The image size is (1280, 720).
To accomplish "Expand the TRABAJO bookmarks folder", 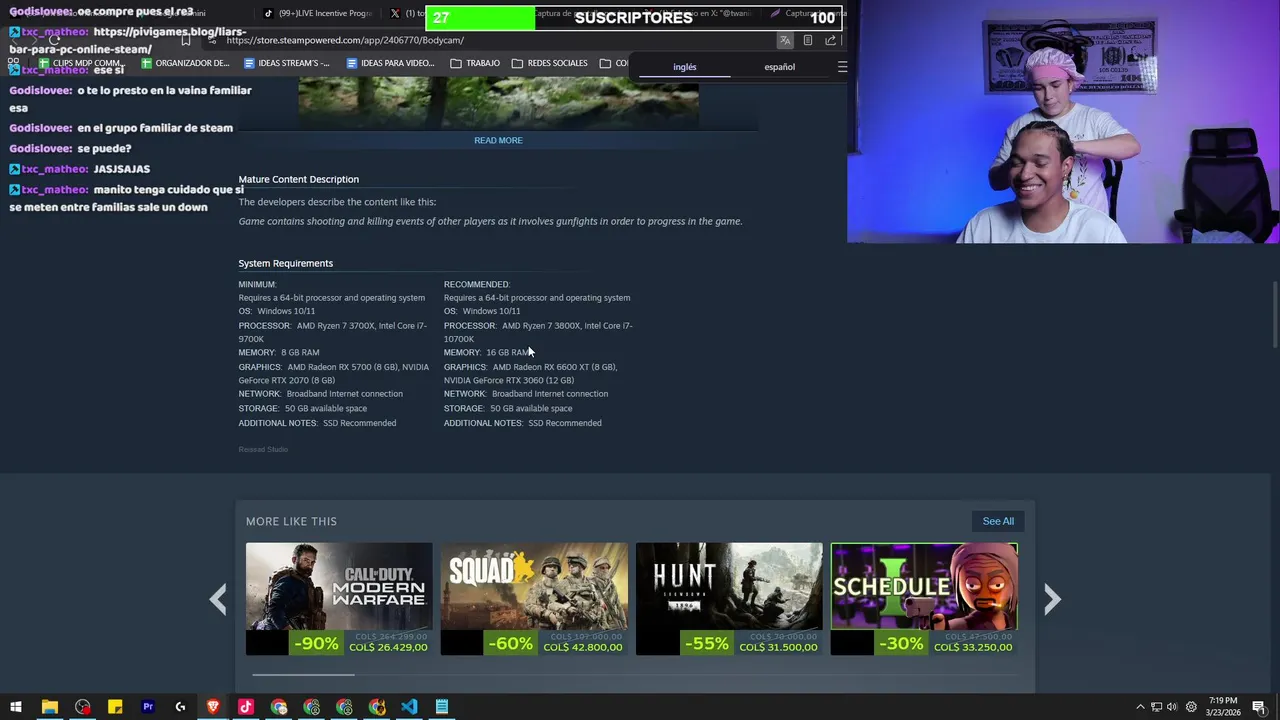I will [x=475, y=63].
